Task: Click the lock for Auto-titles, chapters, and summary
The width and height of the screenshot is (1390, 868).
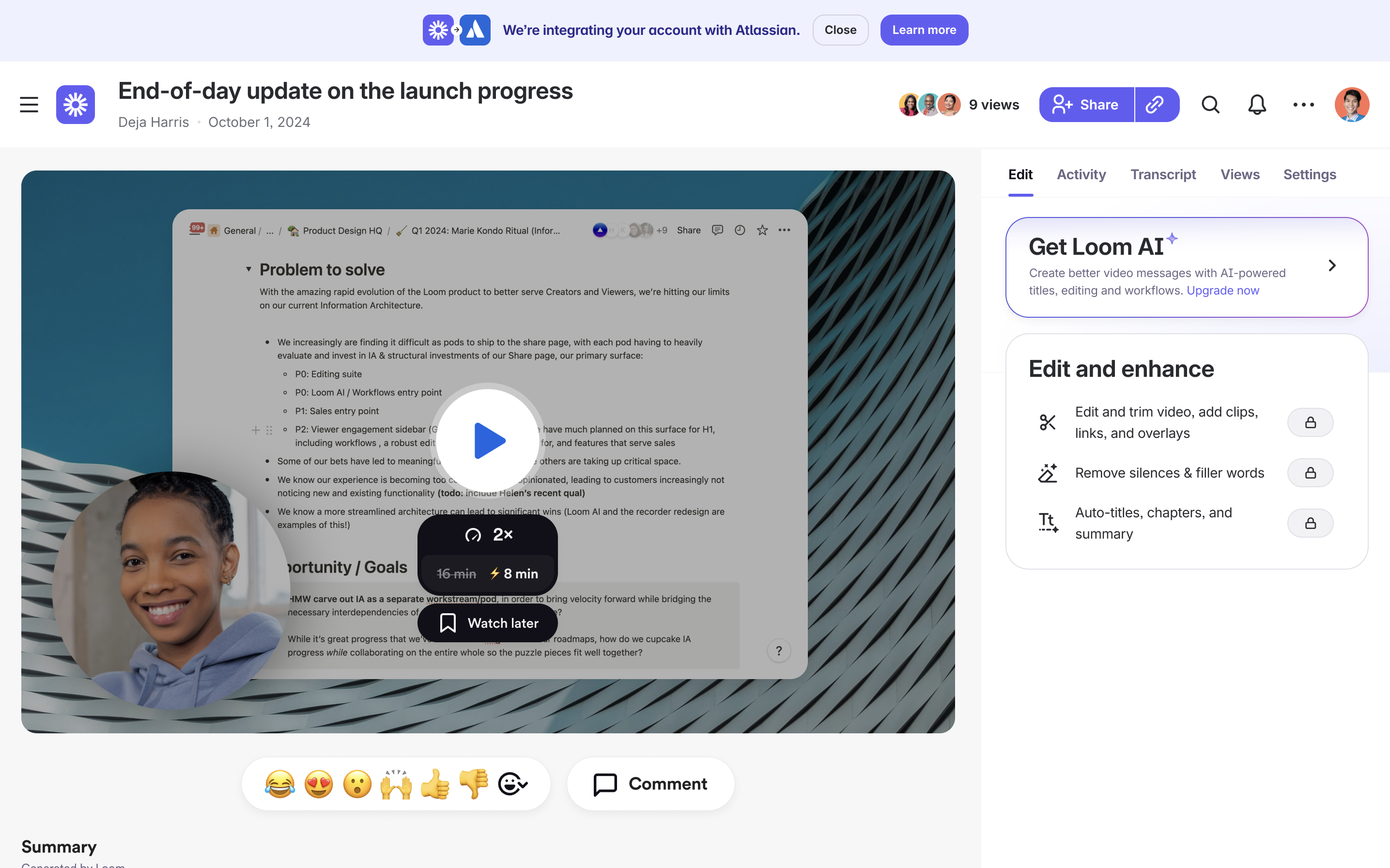Action: 1310,523
